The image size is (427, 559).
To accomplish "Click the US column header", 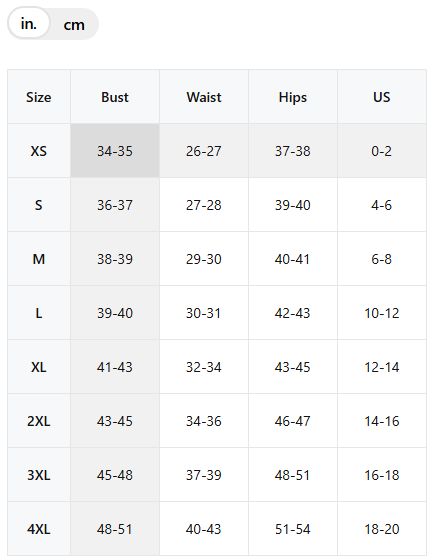I will 382,97.
